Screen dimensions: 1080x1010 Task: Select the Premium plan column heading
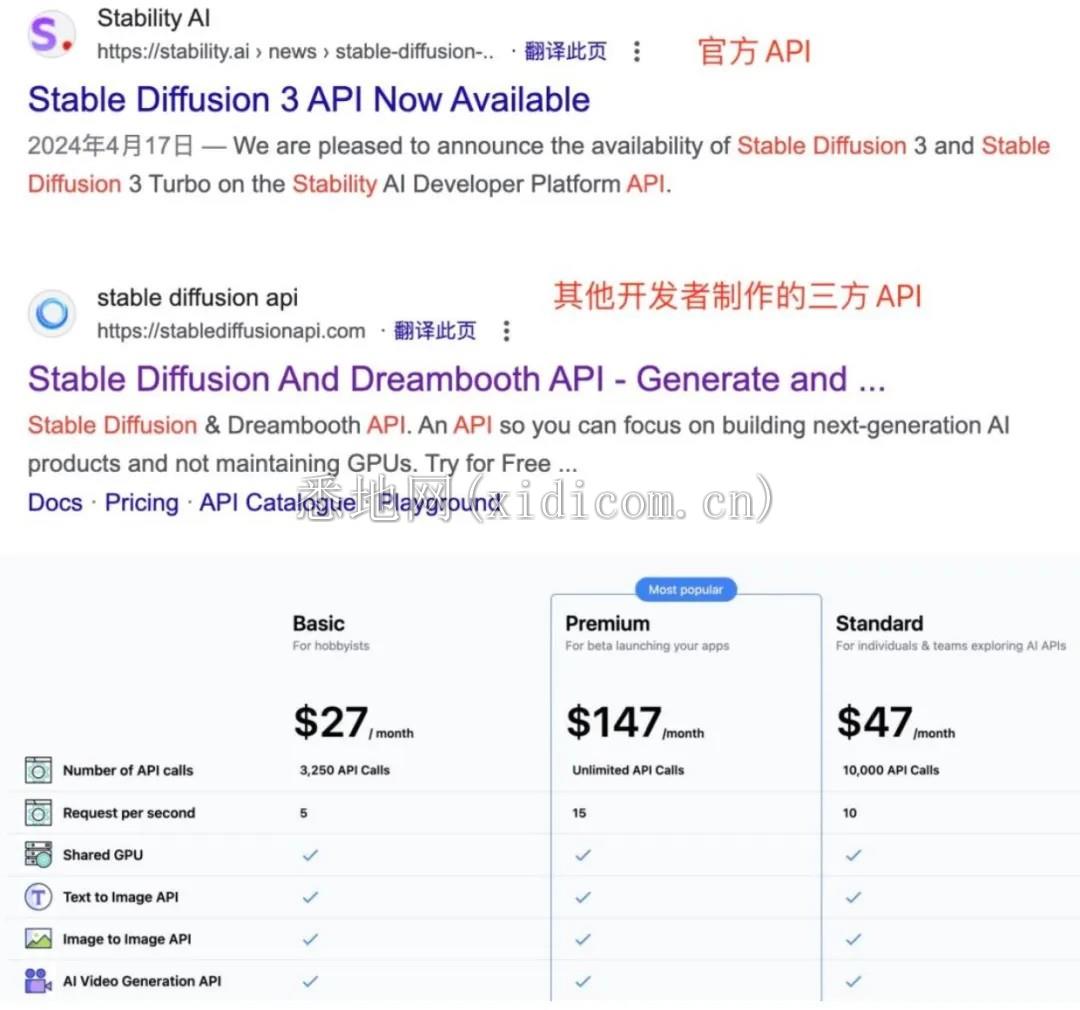pos(606,624)
